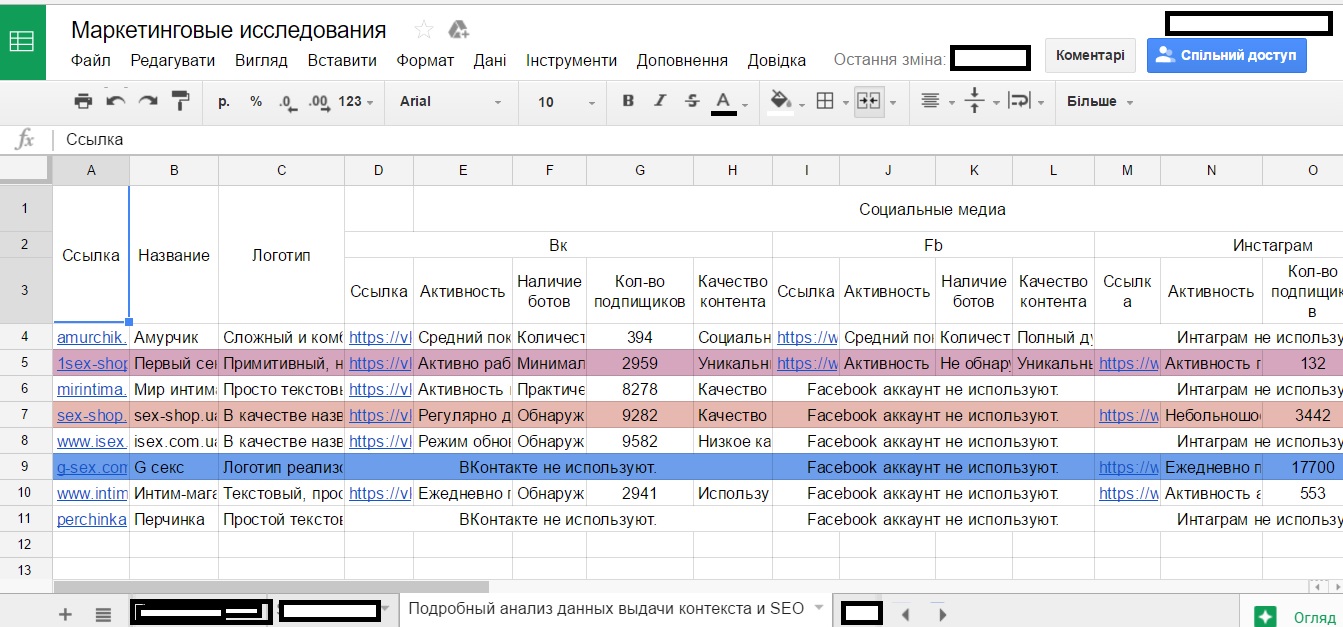Open the Arial font dropdown
1343x627 pixels.
point(451,101)
